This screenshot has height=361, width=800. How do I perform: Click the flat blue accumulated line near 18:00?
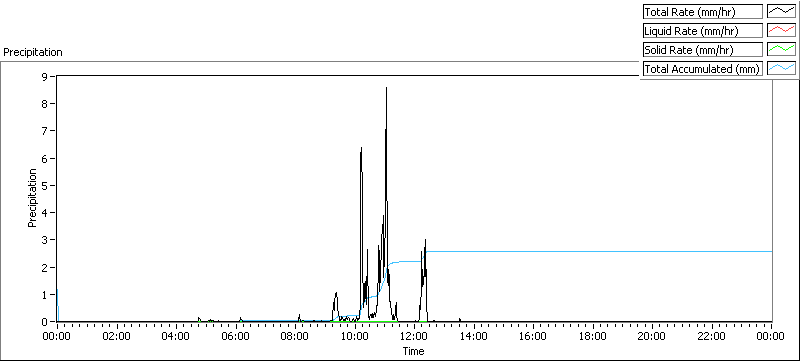(593, 251)
